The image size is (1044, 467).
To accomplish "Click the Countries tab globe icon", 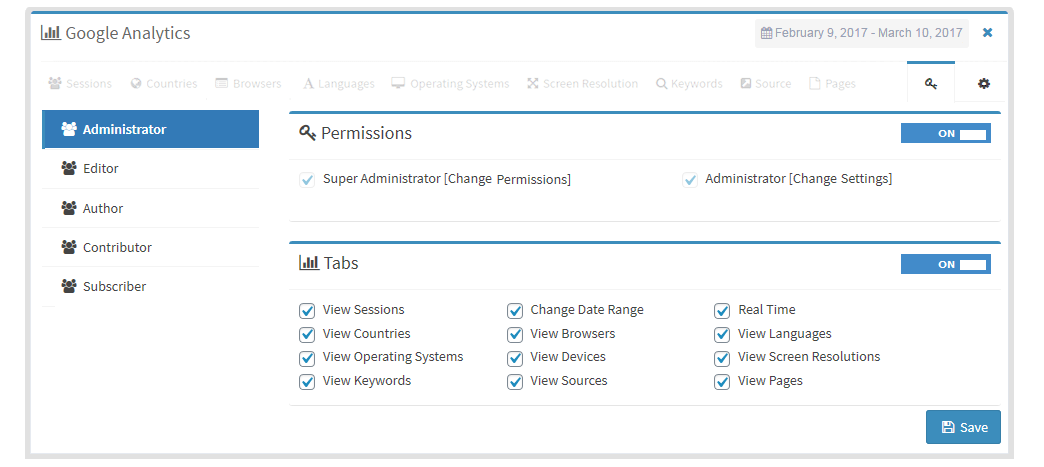I will (x=136, y=83).
